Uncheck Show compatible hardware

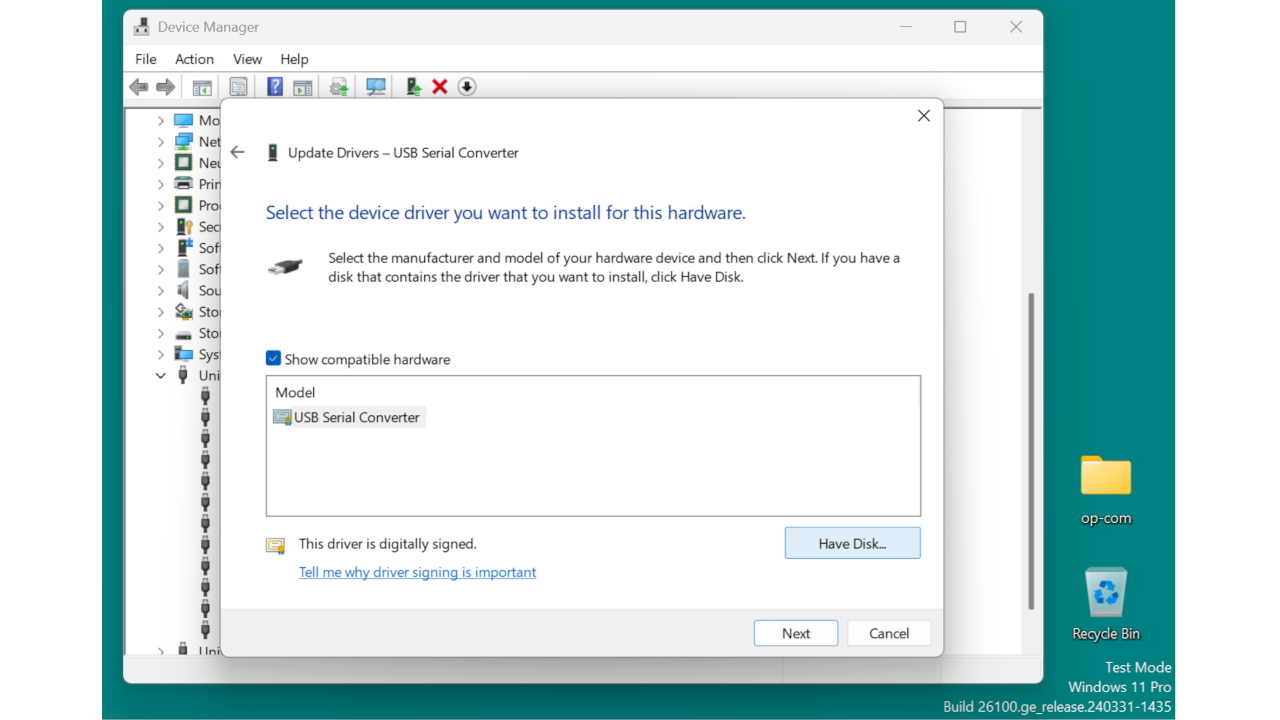[x=273, y=358]
